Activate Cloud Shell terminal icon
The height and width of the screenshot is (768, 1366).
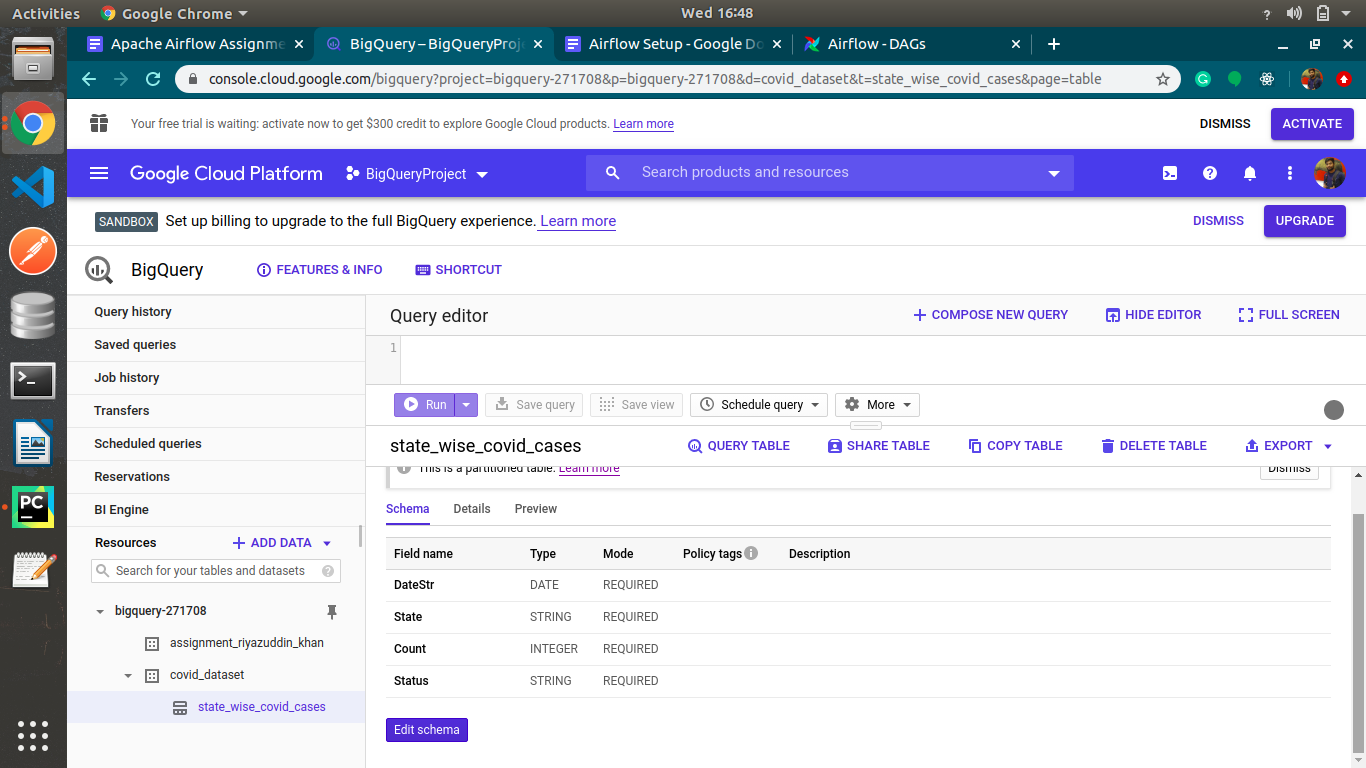pos(1170,173)
